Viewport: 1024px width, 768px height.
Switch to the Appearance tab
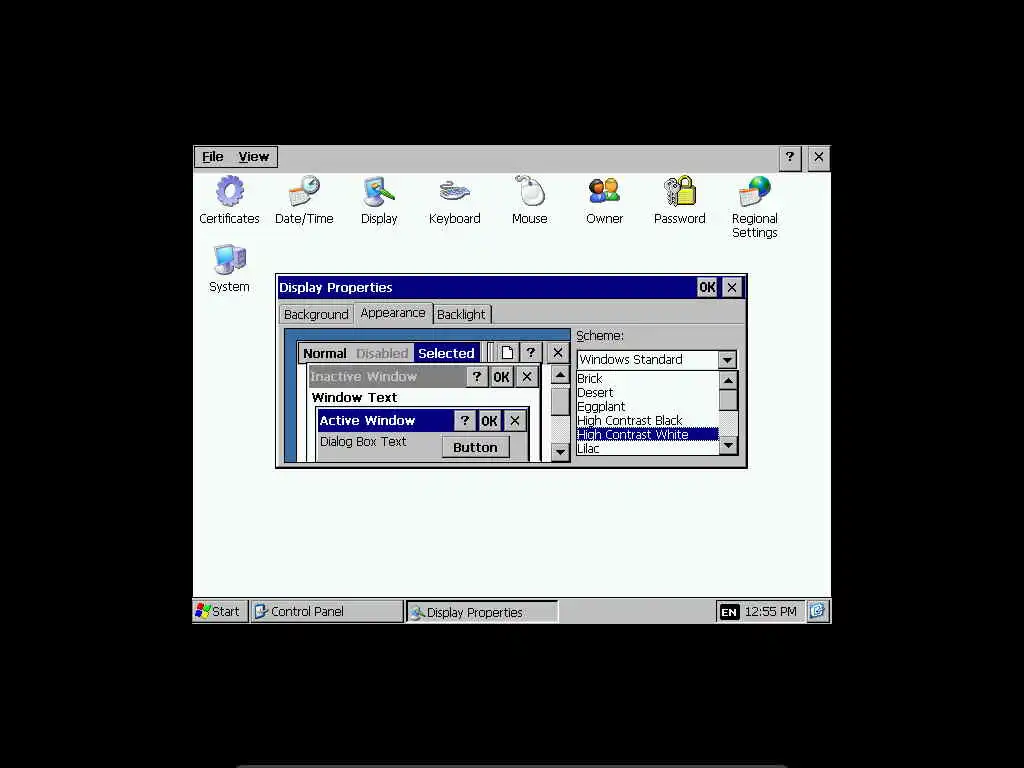tap(392, 313)
